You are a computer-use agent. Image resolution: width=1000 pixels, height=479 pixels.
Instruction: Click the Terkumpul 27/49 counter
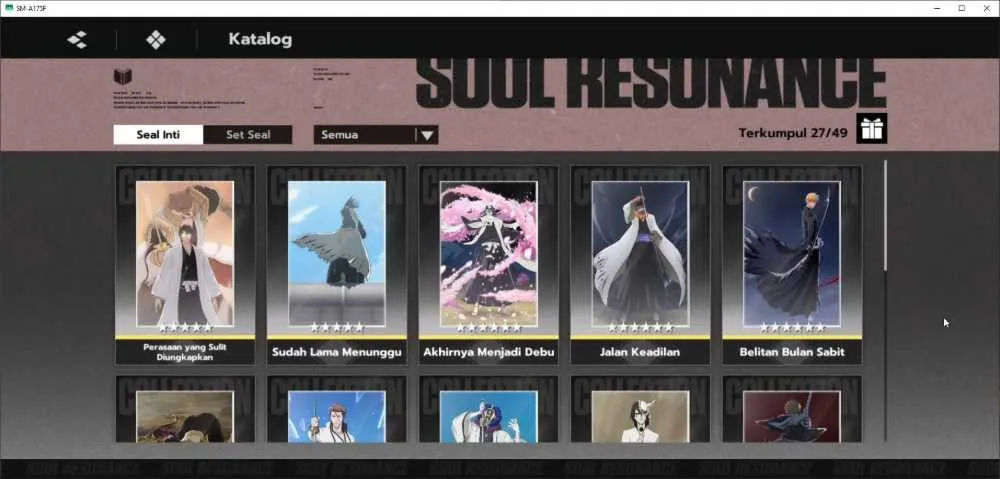pos(793,133)
